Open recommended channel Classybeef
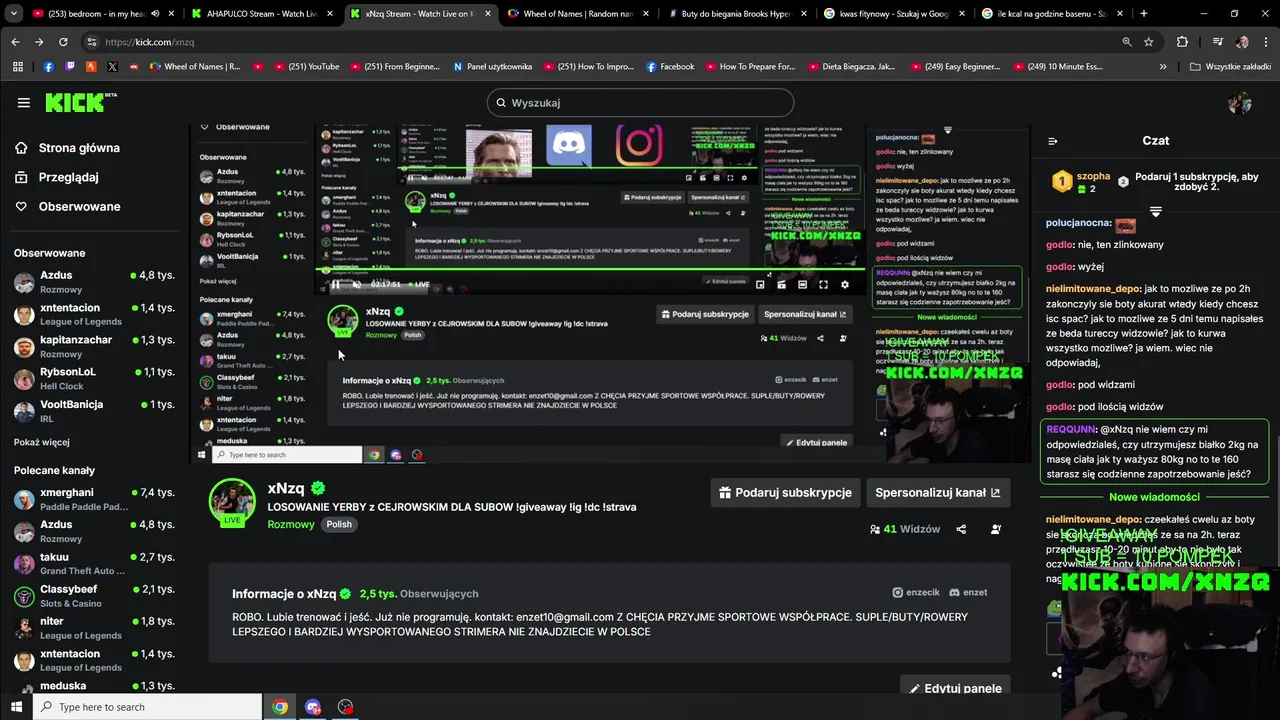The image size is (1280, 720). pos(95,595)
